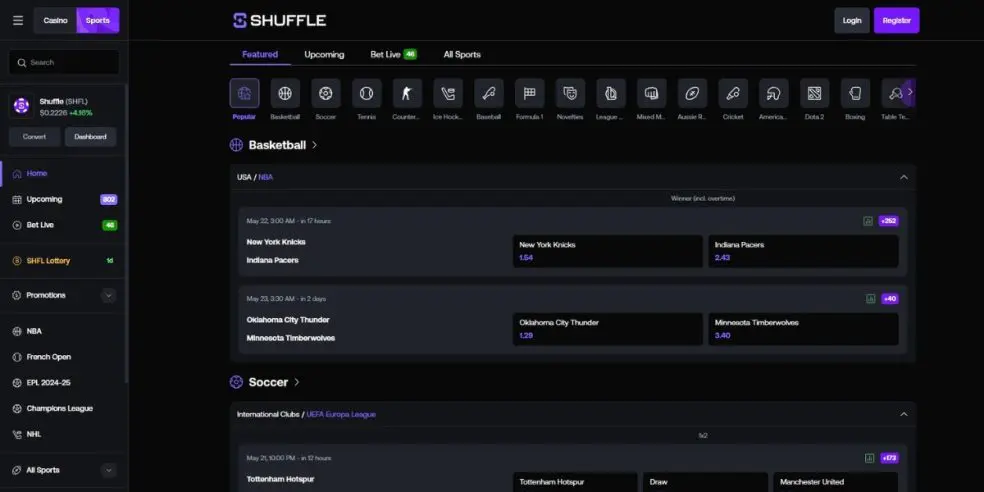The image size is (984, 492).
Task: Open stats icon for Tottenham match
Action: click(x=869, y=458)
